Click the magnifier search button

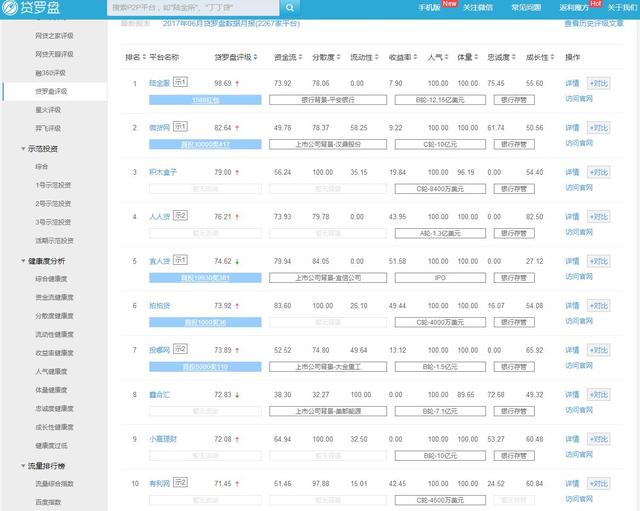click(289, 8)
